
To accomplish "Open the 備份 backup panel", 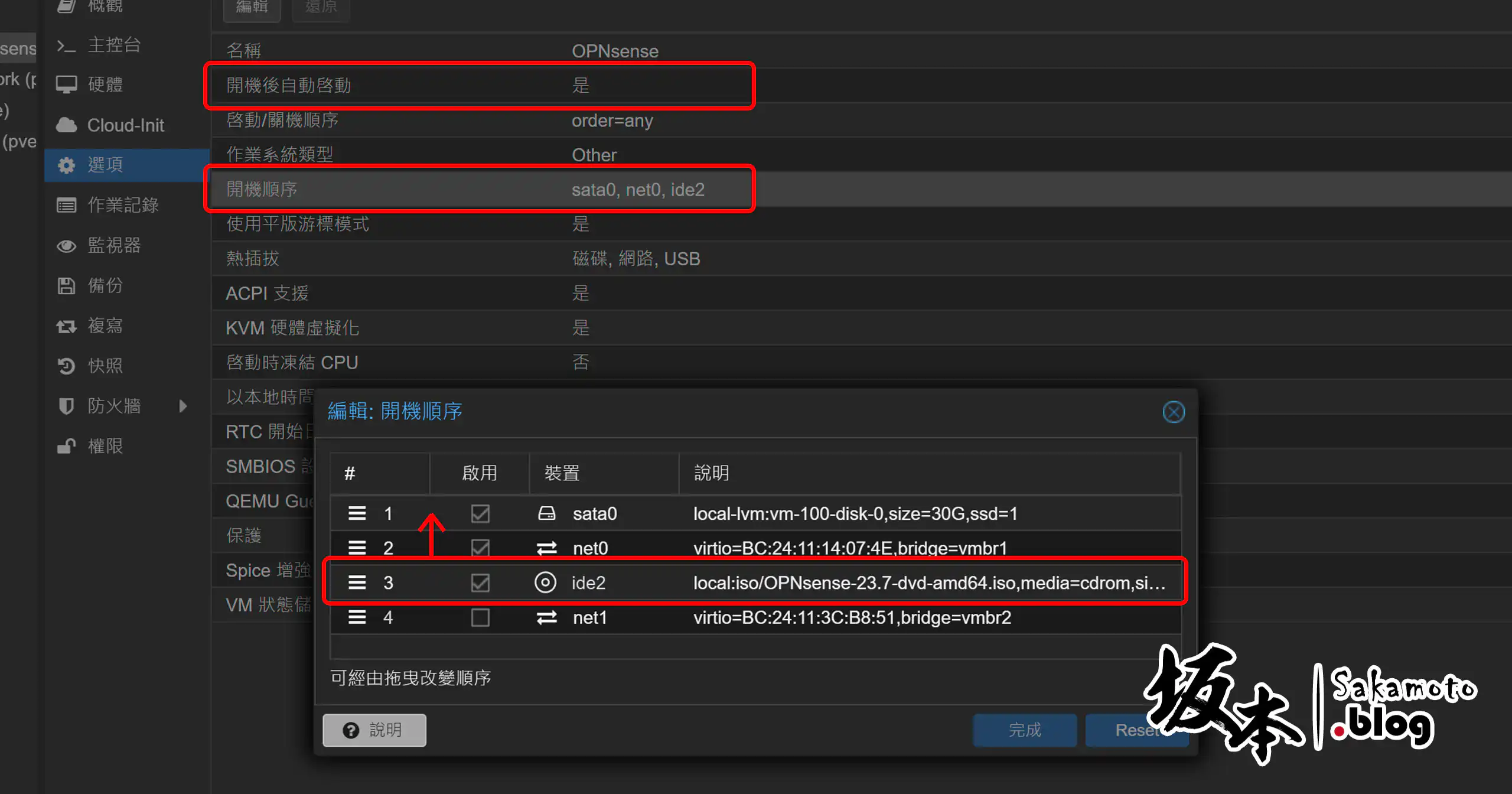I will click(106, 286).
